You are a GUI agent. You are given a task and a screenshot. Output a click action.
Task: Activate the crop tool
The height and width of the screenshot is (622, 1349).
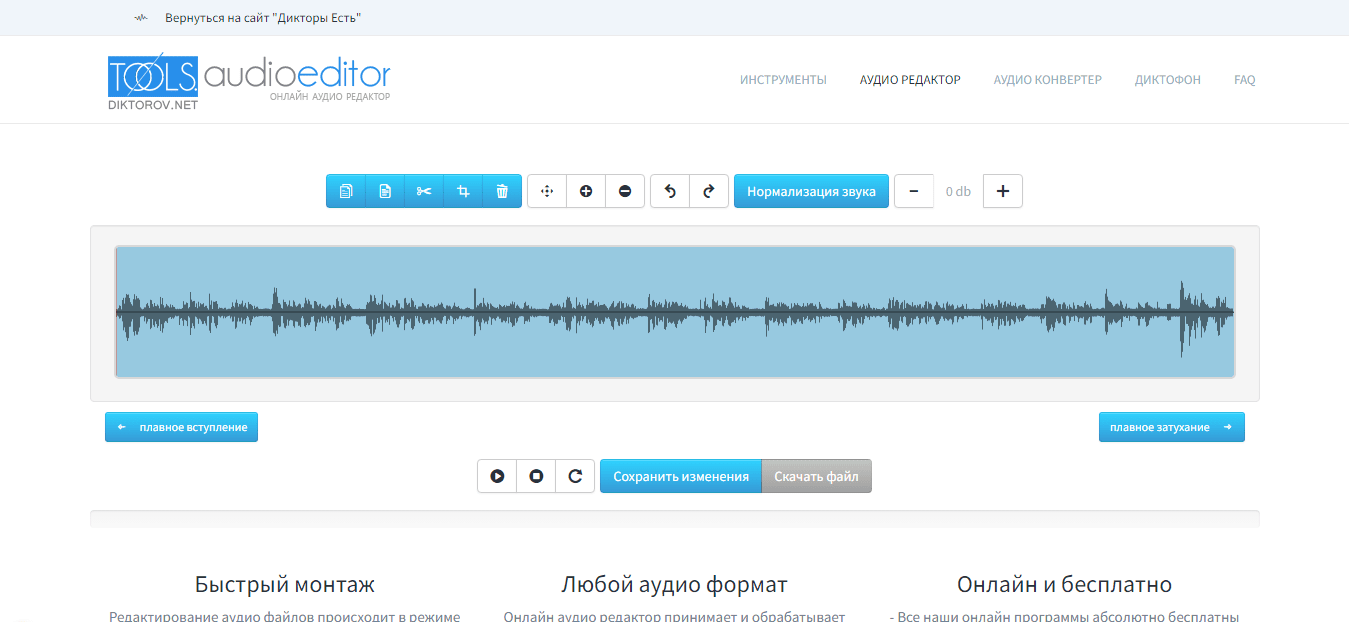click(x=463, y=191)
